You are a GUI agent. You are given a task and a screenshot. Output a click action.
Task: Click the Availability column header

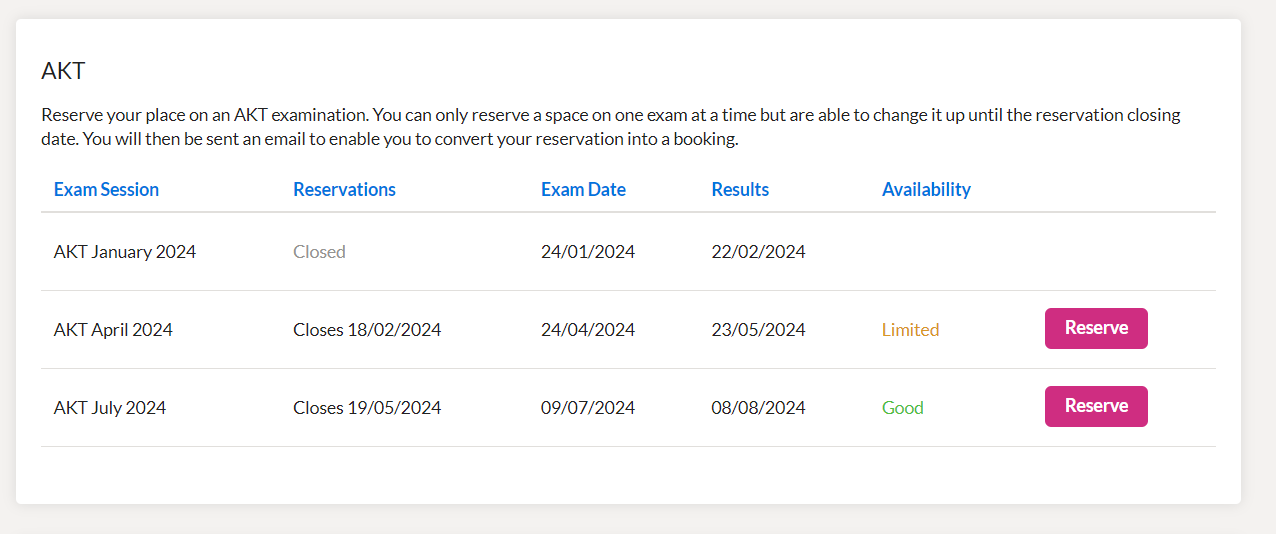[x=926, y=190]
